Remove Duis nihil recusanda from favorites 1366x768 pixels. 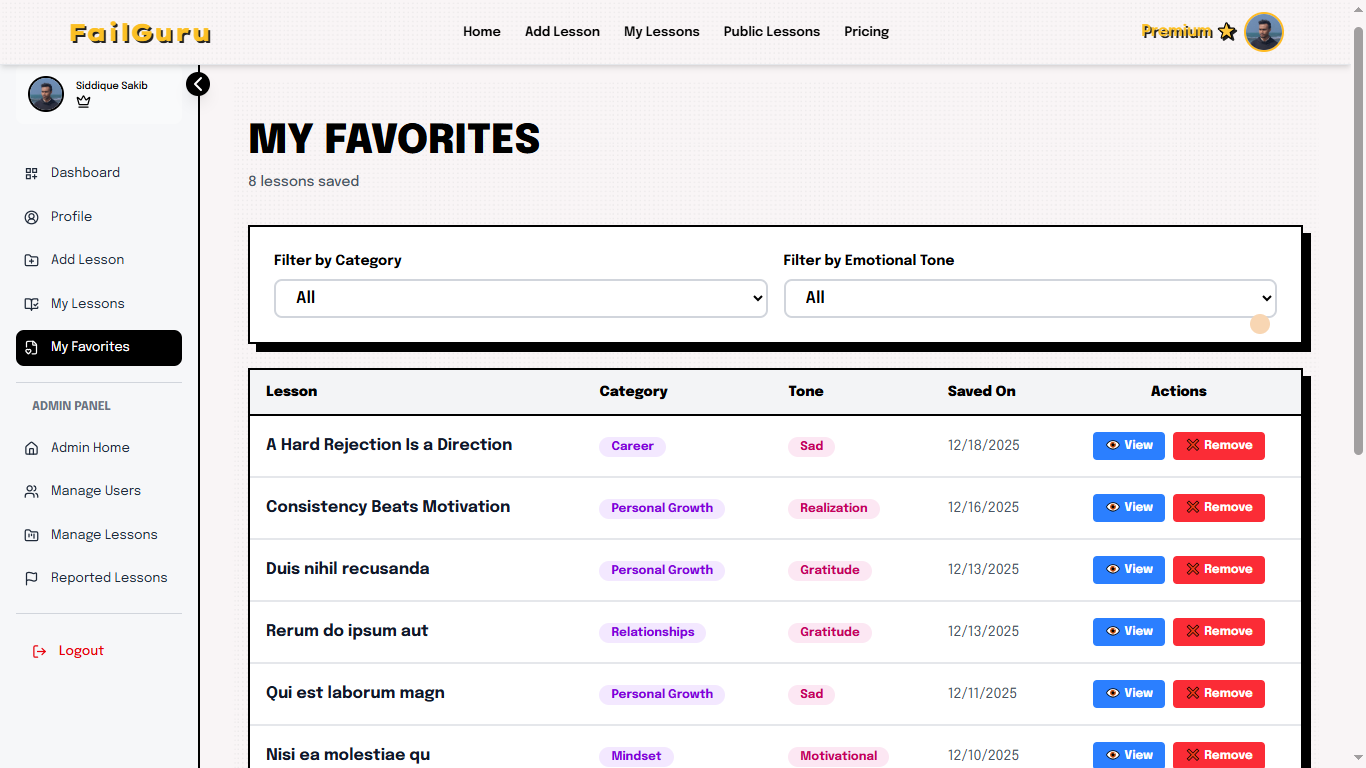1219,570
